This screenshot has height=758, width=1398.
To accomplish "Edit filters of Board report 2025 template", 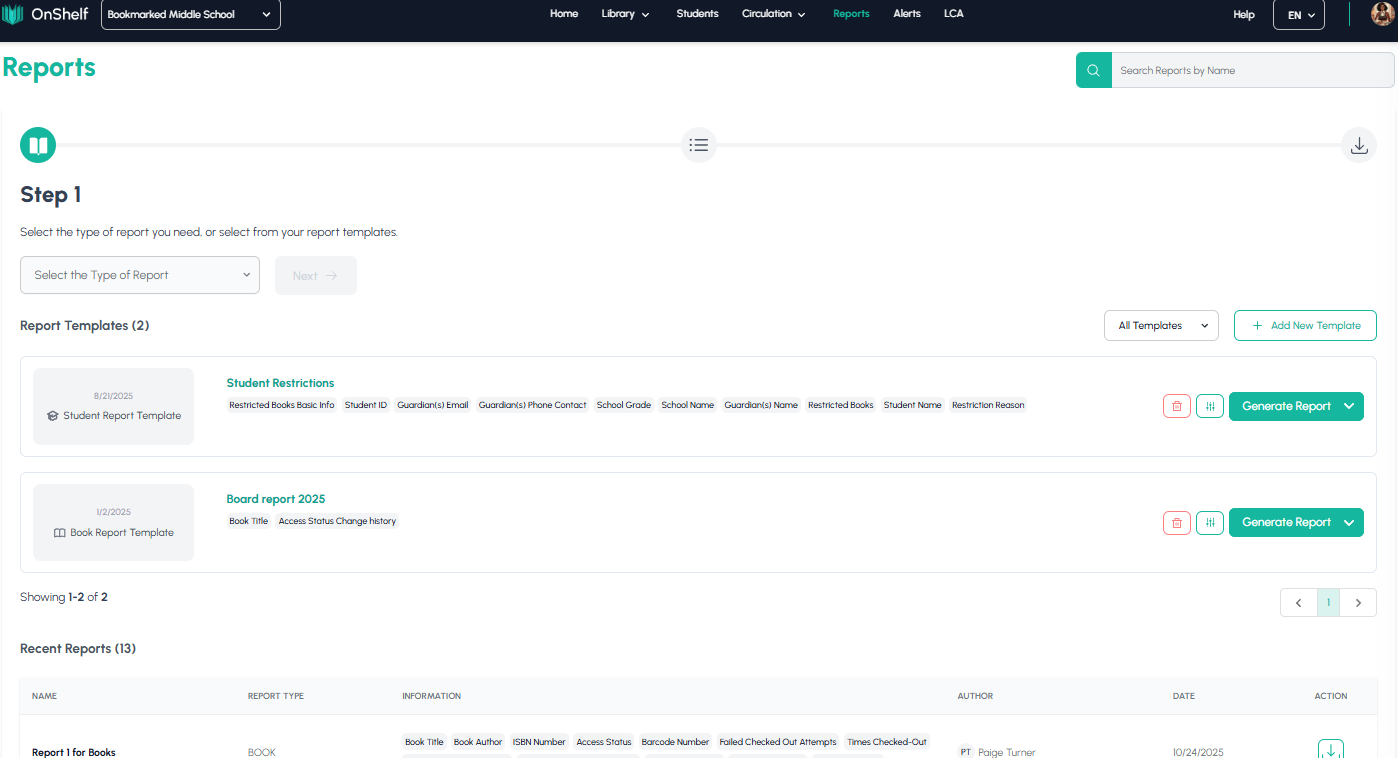I will click(x=1210, y=522).
